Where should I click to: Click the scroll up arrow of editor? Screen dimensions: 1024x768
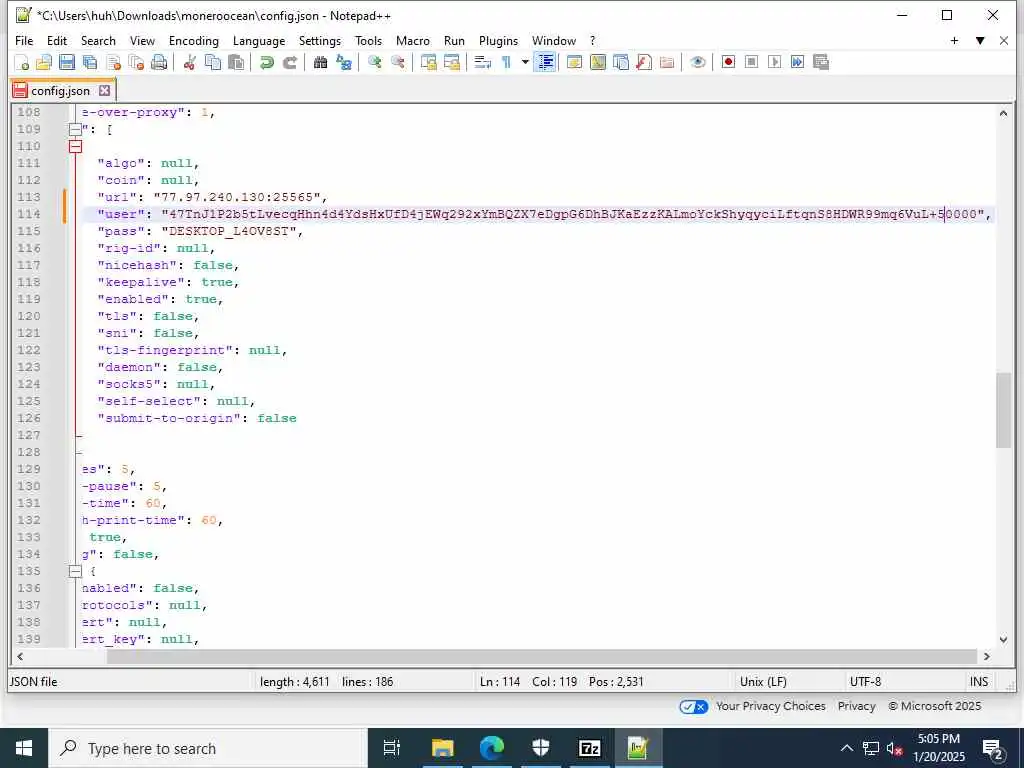pos(1003,113)
